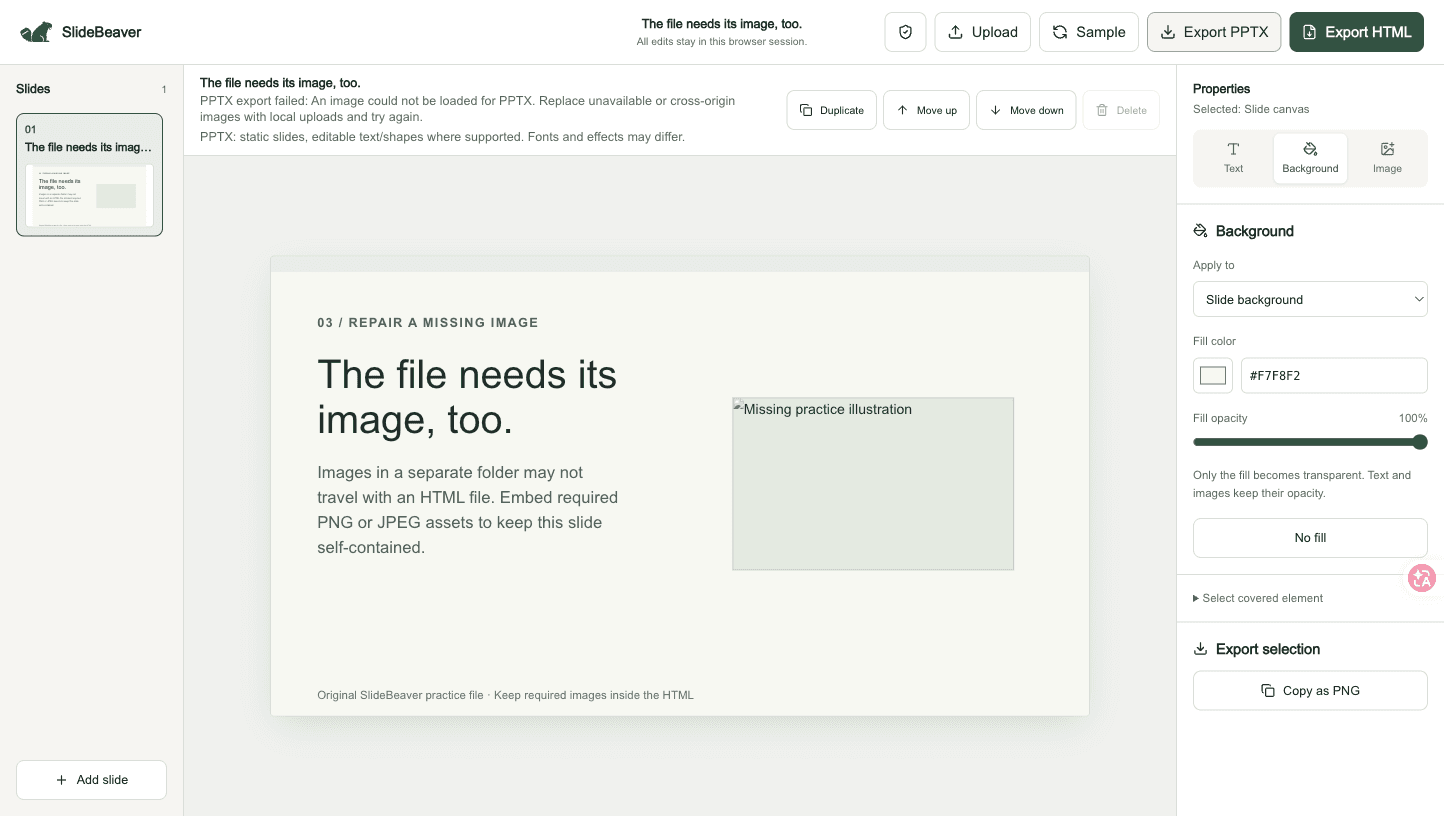
Task: Remove the fill with No fill
Action: pos(1310,538)
